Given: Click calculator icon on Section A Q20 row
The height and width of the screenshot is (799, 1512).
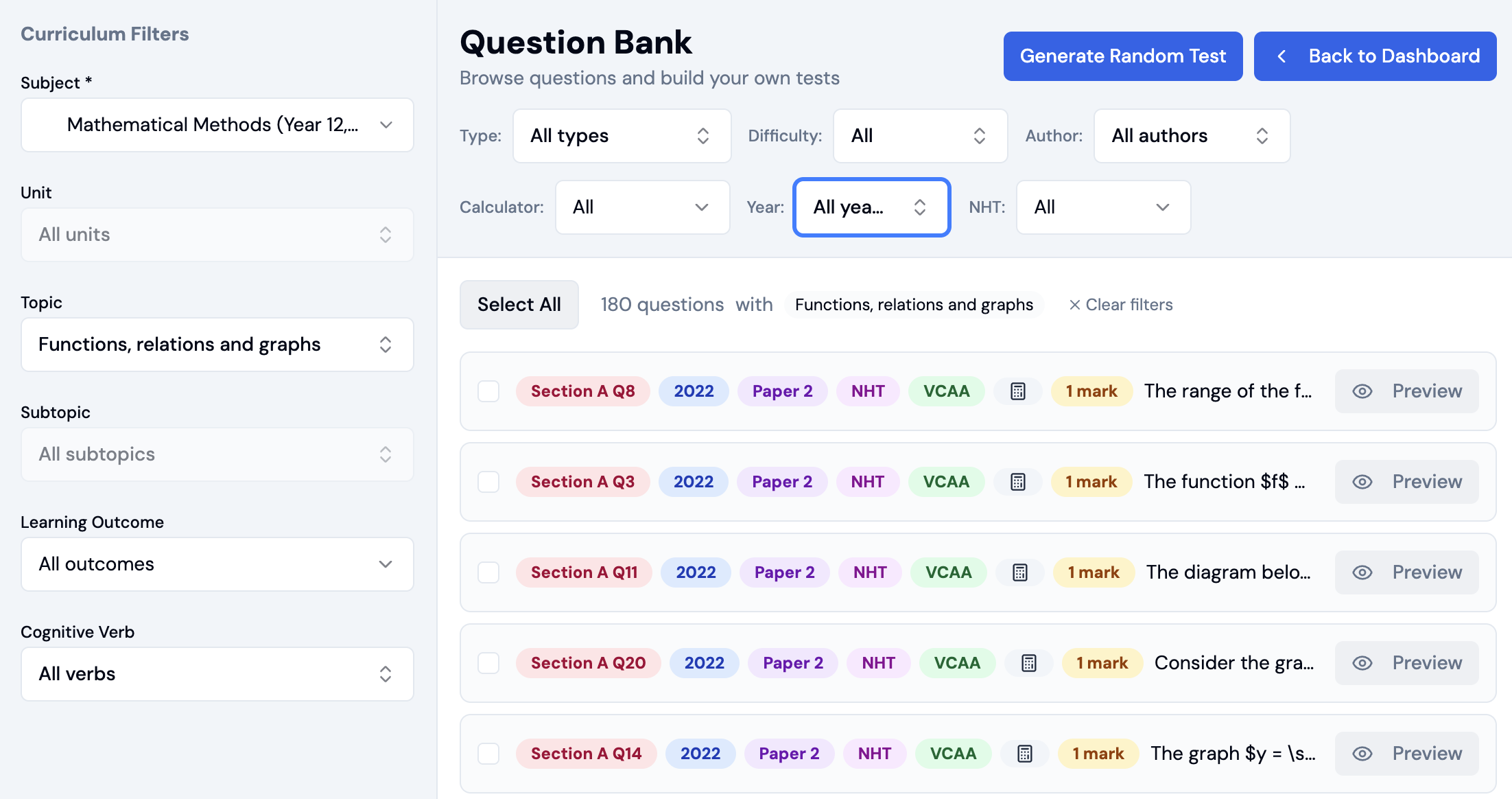Looking at the screenshot, I should [1028, 663].
